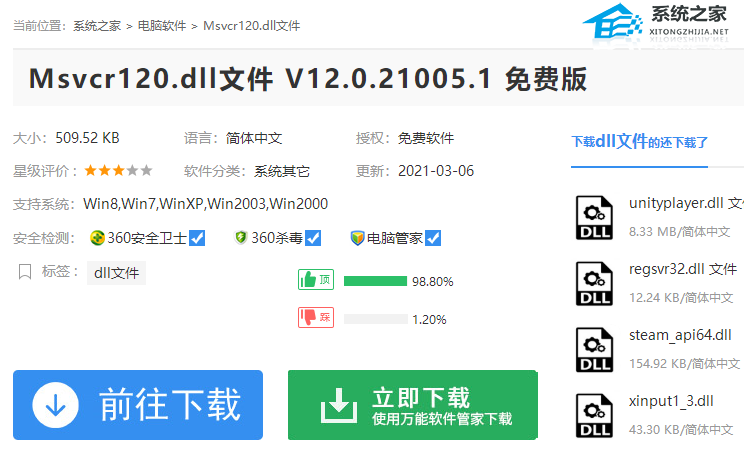Screen dimensions: 744x468
Task: Open the xinput1_3.dll link
Action: point(671,401)
